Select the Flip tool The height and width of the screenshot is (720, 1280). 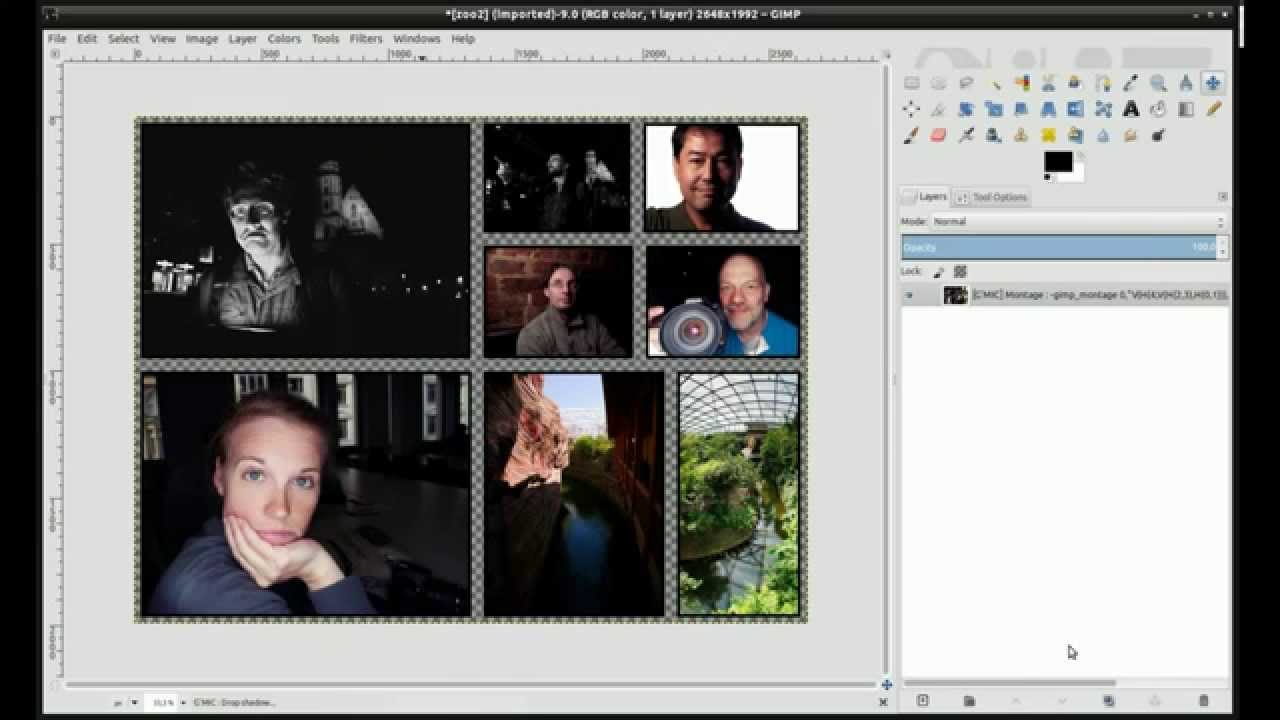[x=1076, y=109]
